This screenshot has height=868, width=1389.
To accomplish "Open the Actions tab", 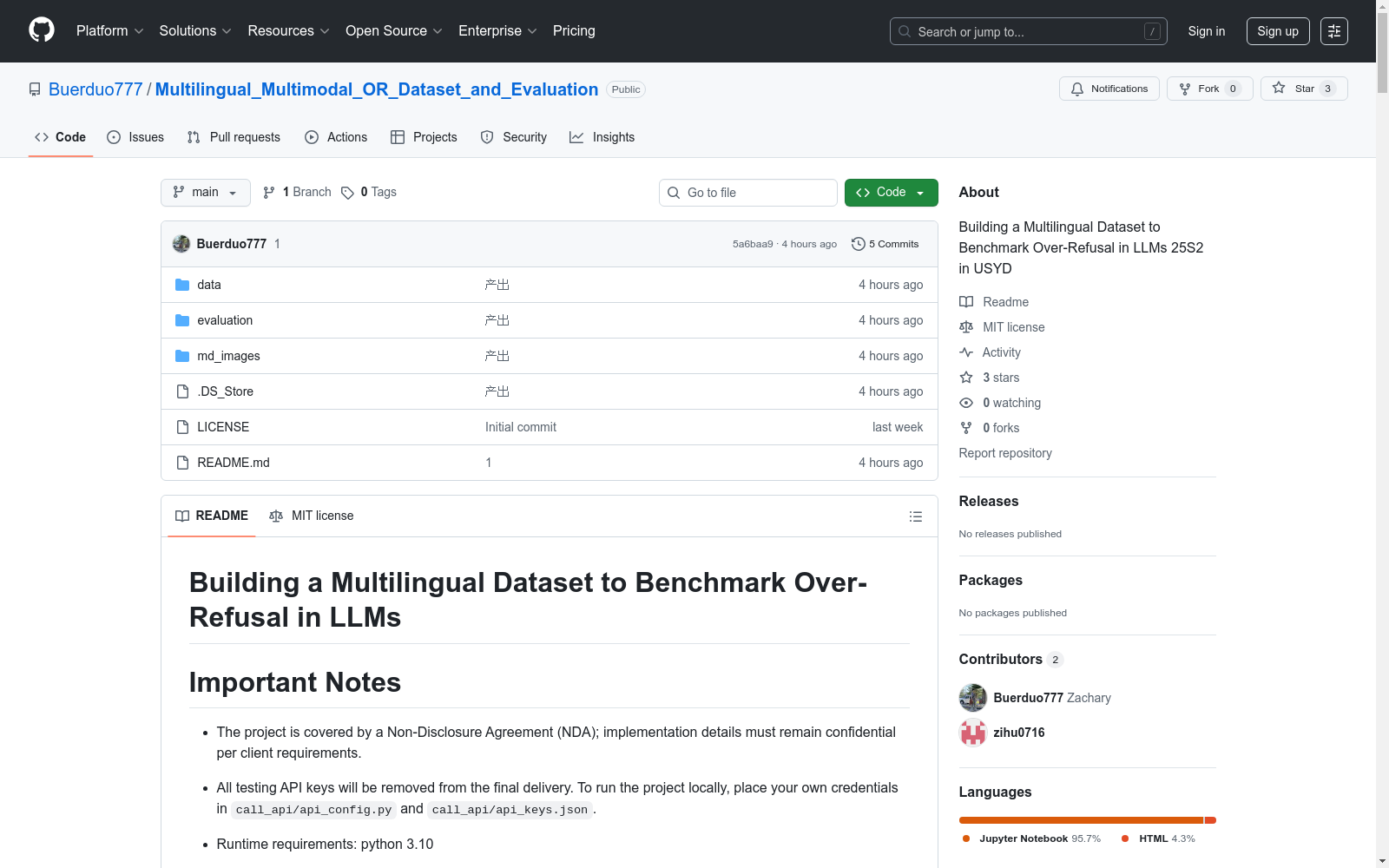I will coord(336,137).
